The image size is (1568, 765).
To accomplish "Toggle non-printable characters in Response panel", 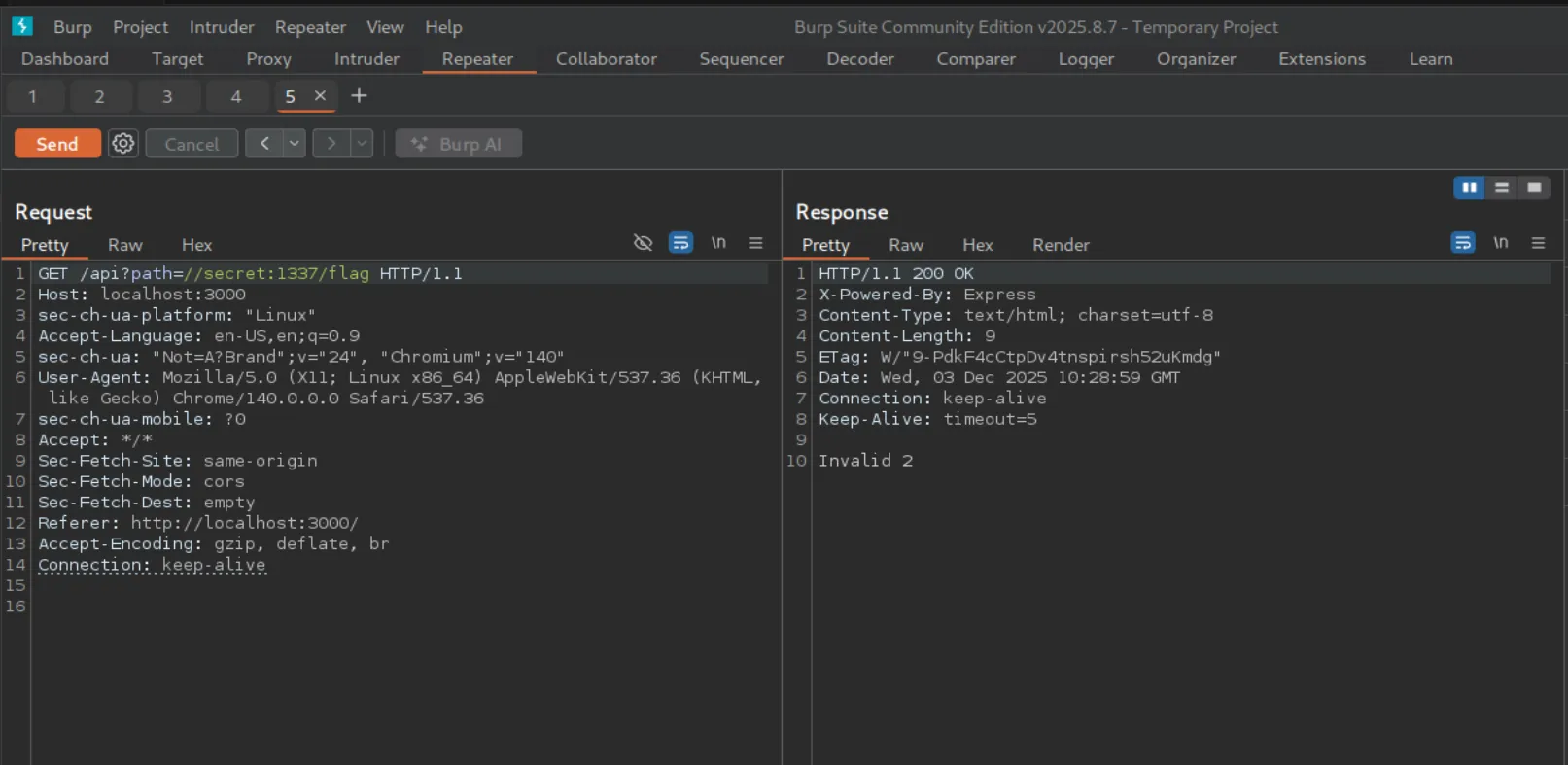I will [x=1501, y=243].
